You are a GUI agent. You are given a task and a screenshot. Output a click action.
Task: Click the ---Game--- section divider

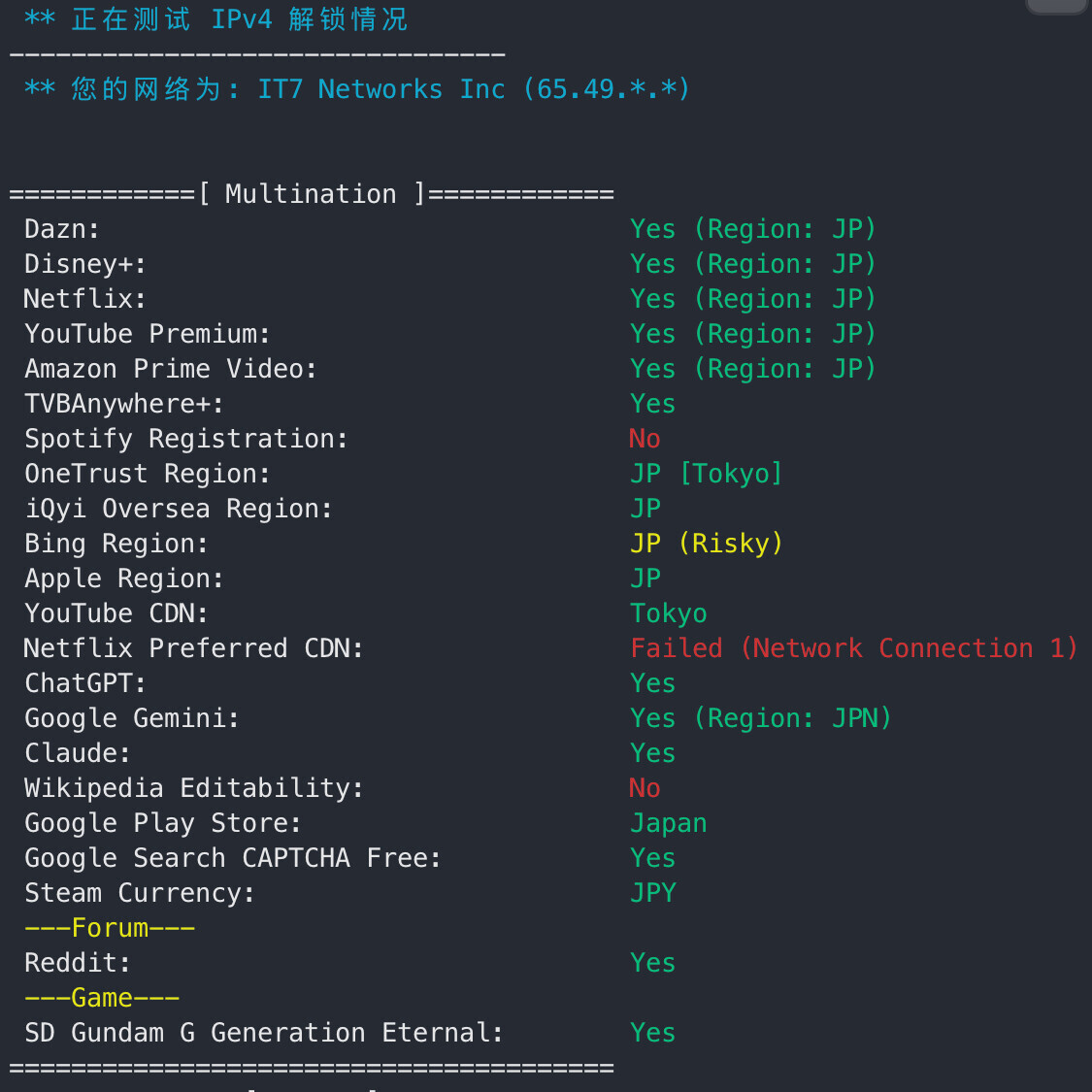(x=102, y=997)
